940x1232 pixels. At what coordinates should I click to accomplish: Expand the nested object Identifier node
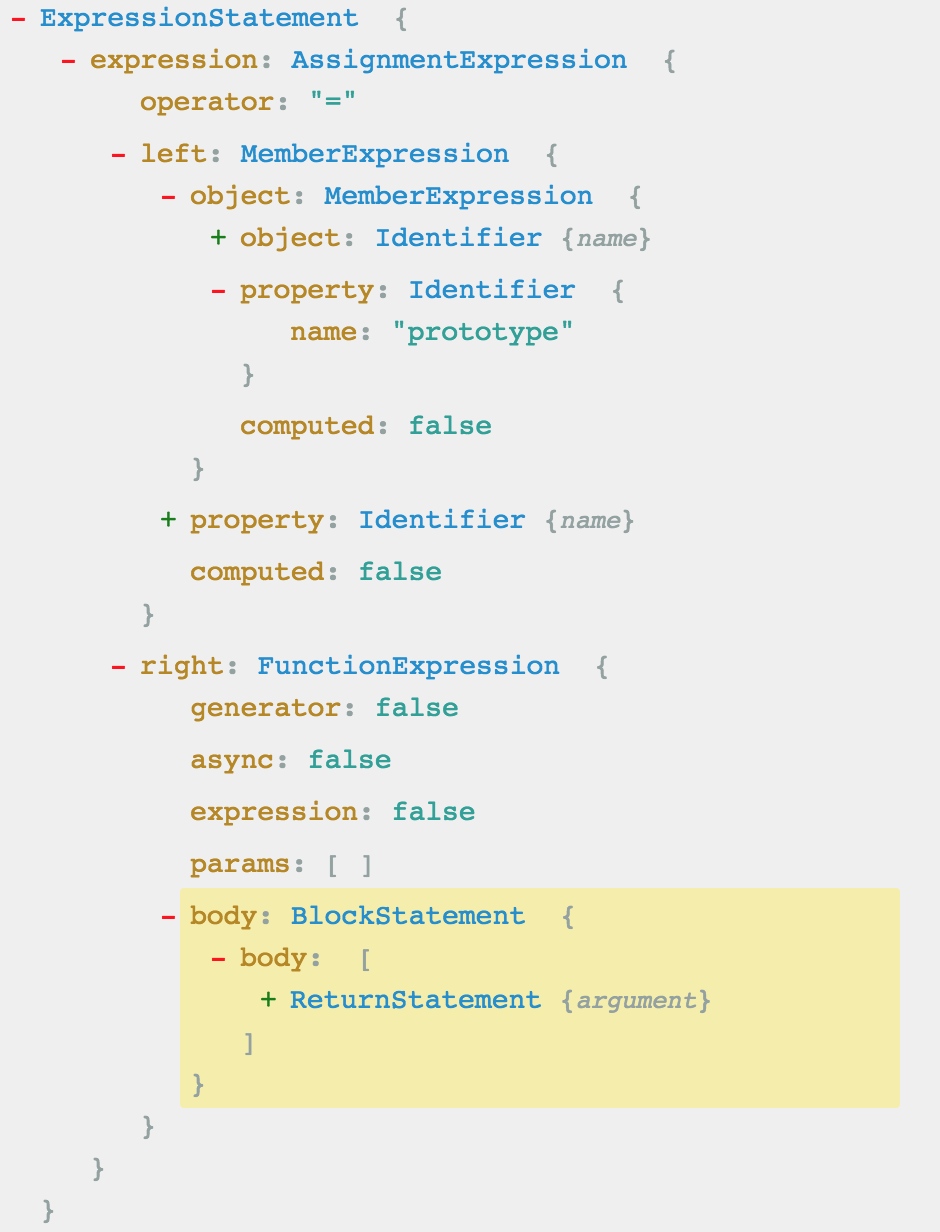(x=218, y=238)
